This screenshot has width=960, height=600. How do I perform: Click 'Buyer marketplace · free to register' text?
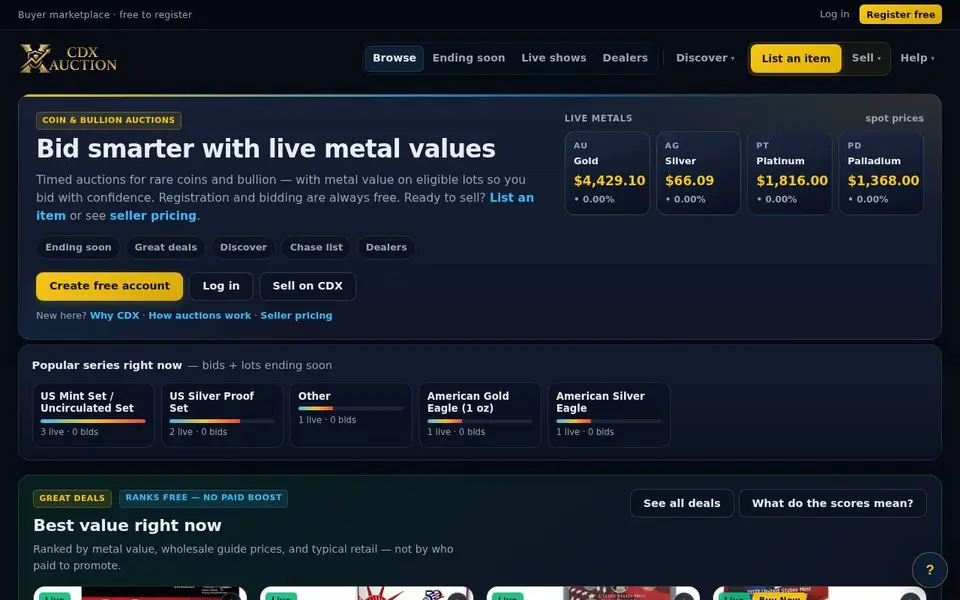105,15
